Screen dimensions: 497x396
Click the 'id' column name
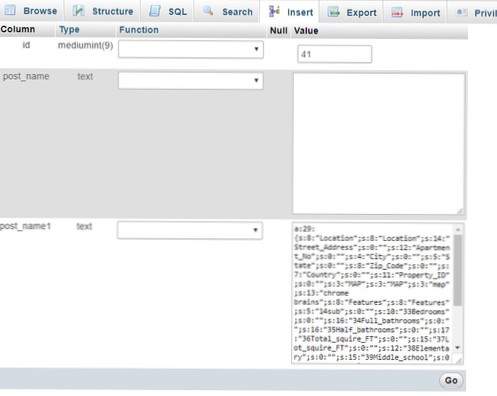[26, 45]
